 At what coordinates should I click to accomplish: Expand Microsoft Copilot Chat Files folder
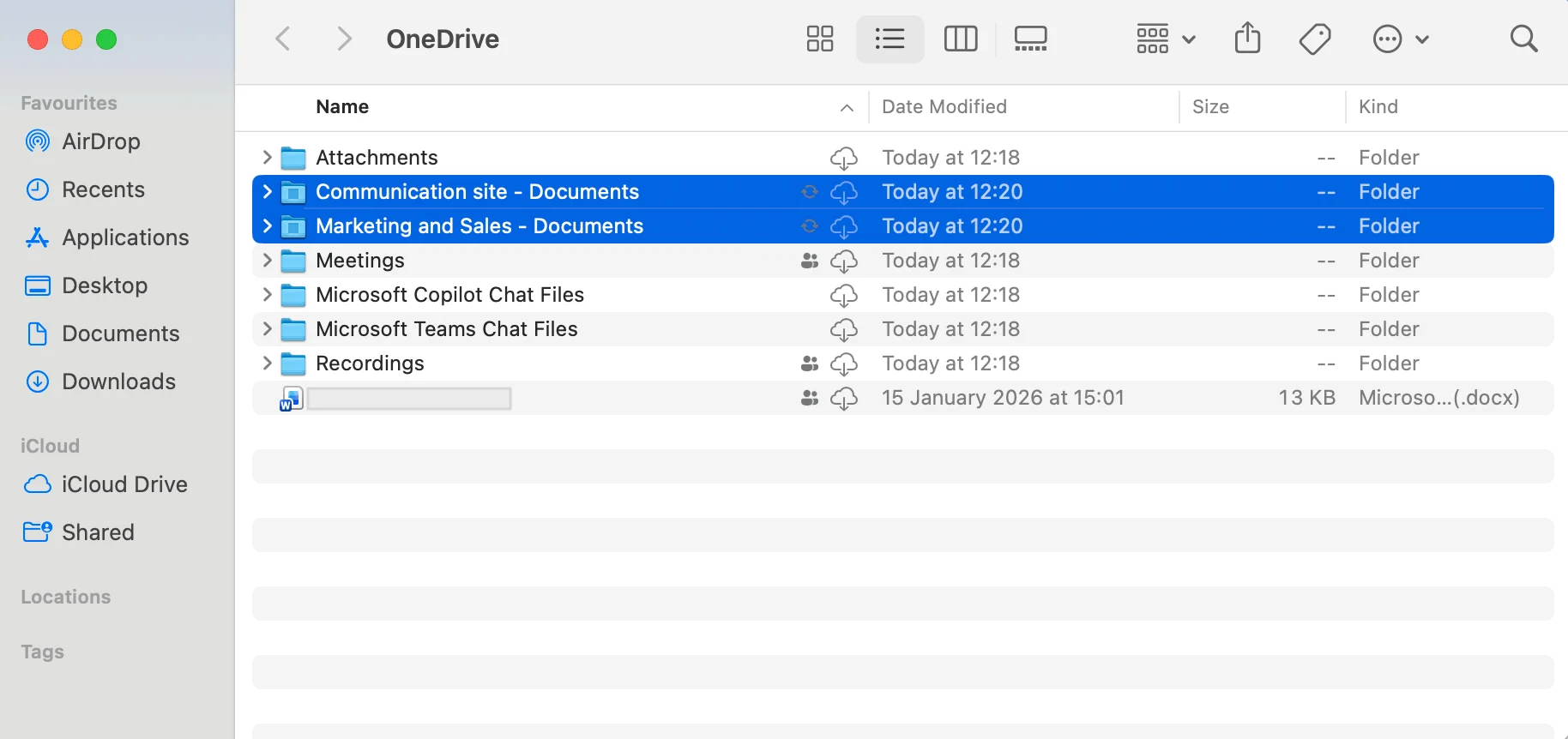pyautogui.click(x=267, y=294)
